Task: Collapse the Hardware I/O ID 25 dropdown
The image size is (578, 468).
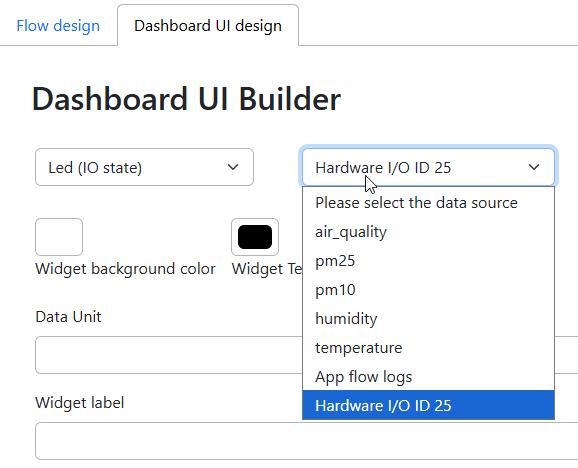Action: (x=428, y=167)
